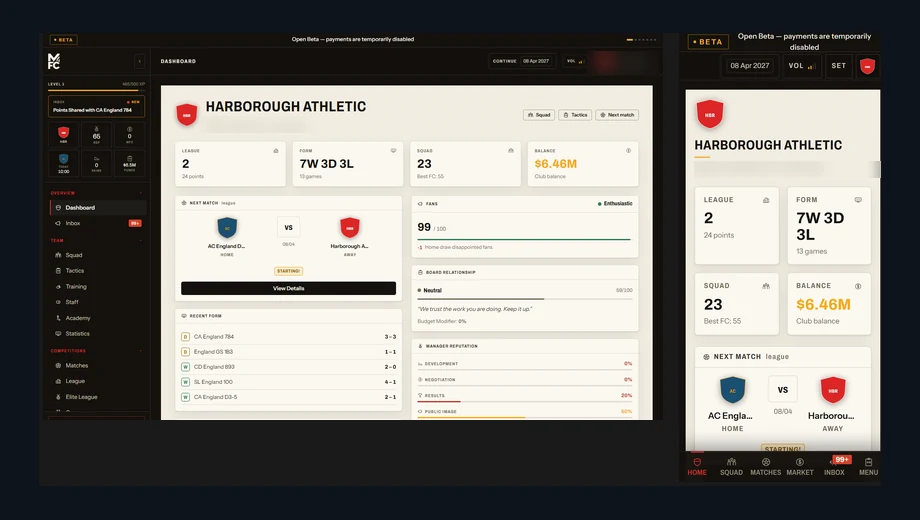Click the Today 10:00 blue shield tile in the sidebar
920x520 pixels.
(63, 164)
